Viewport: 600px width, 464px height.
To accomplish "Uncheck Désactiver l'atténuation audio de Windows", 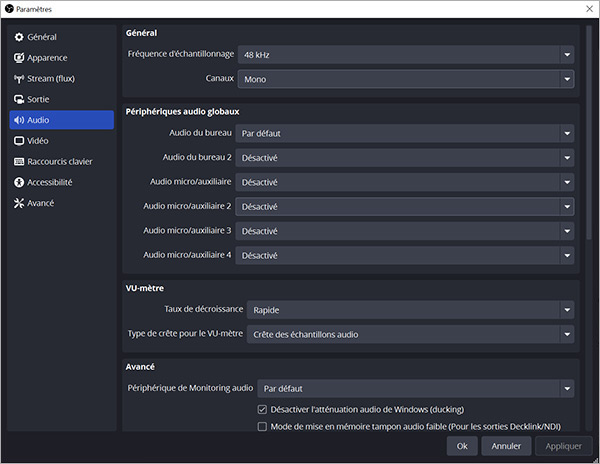I will [x=263, y=409].
